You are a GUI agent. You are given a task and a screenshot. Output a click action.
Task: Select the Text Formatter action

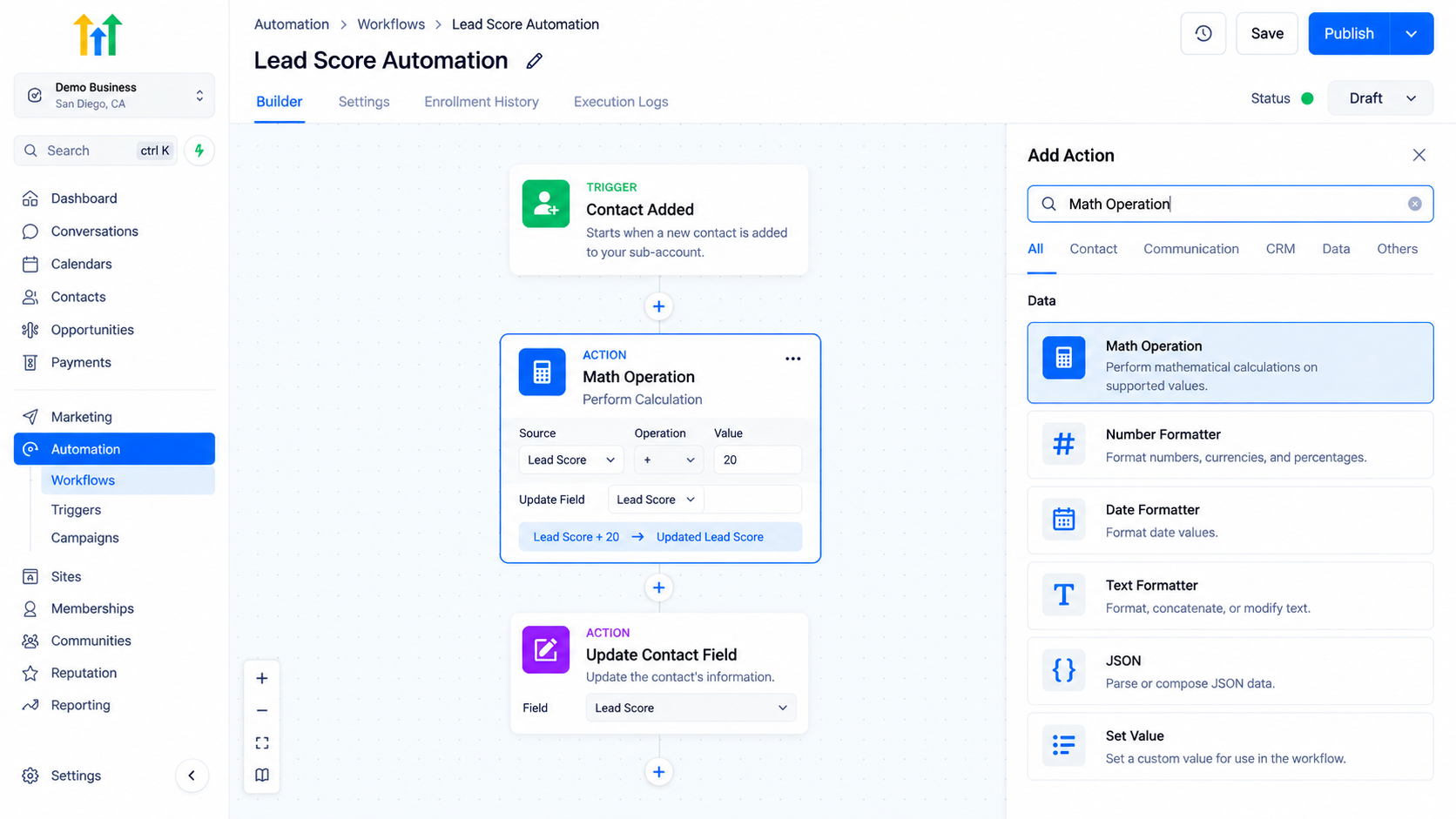pos(1230,596)
